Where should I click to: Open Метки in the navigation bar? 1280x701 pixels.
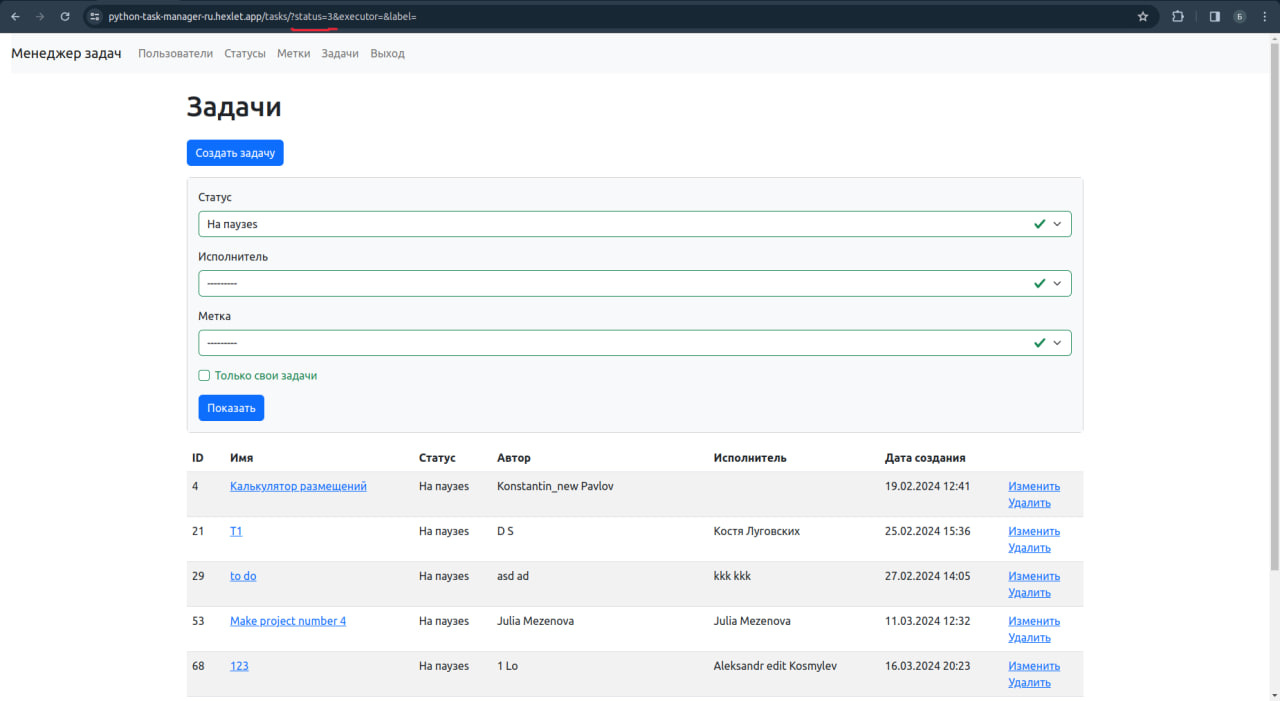293,53
